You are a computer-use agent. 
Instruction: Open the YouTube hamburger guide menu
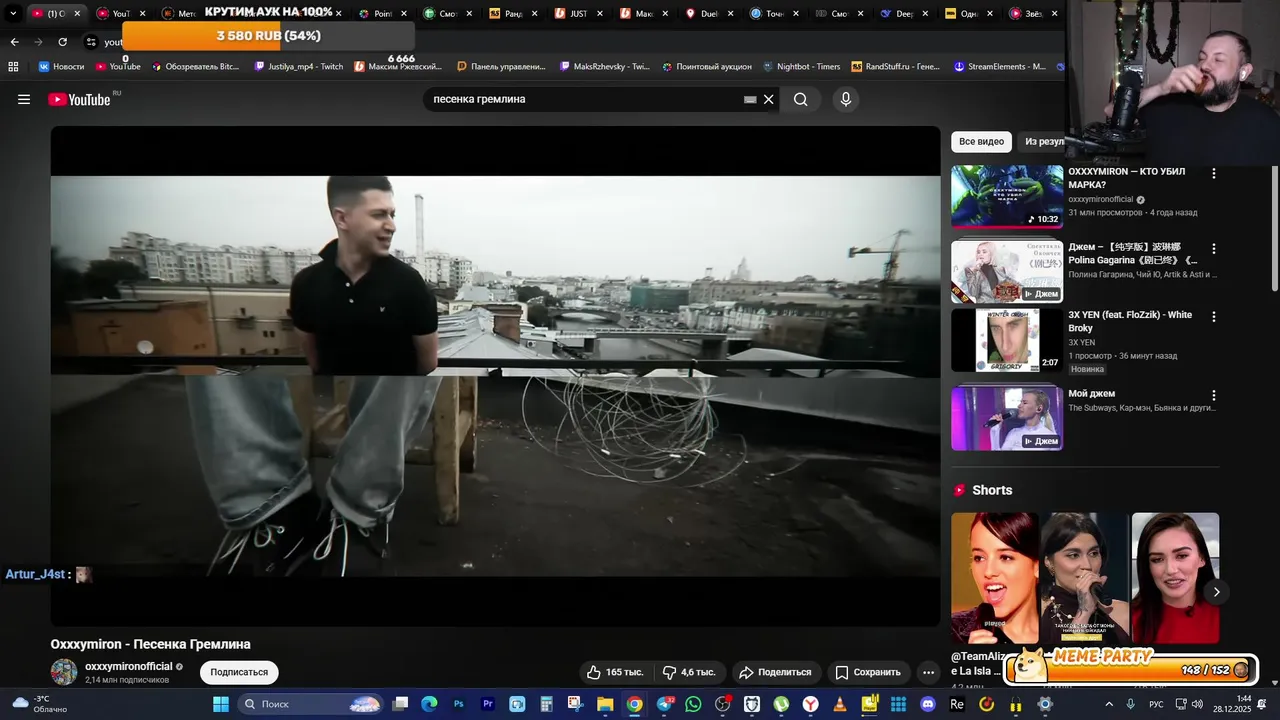(24, 99)
